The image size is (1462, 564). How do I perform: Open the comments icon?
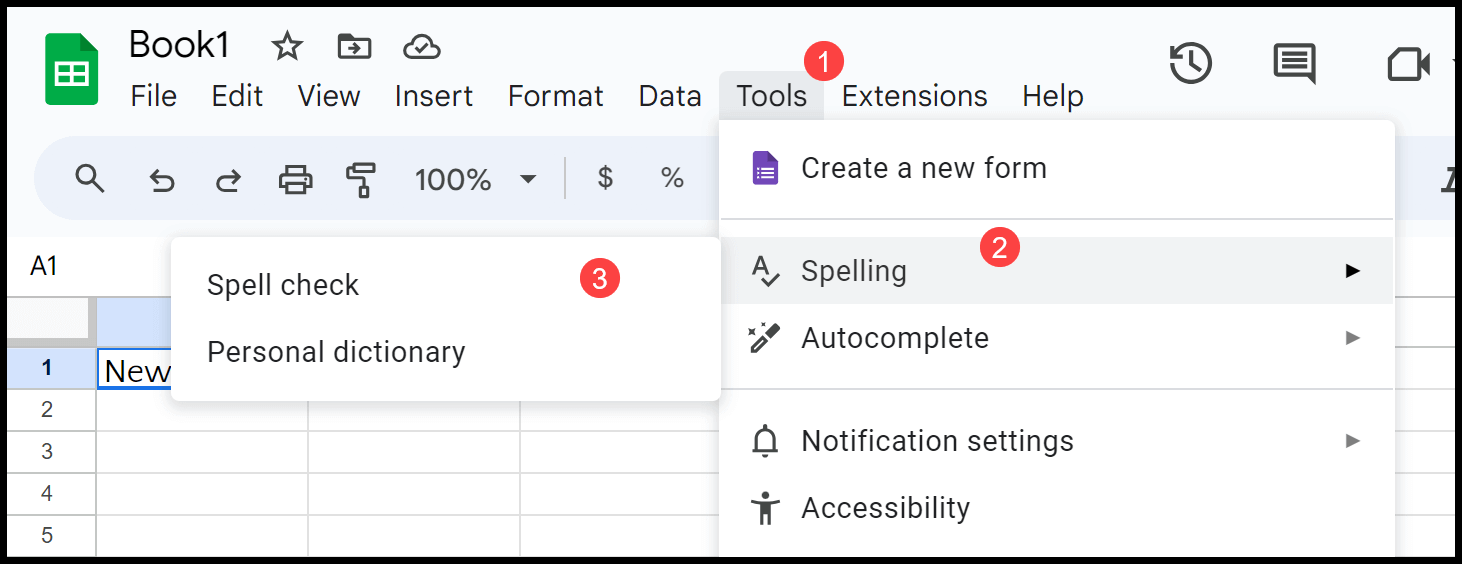click(x=1294, y=64)
